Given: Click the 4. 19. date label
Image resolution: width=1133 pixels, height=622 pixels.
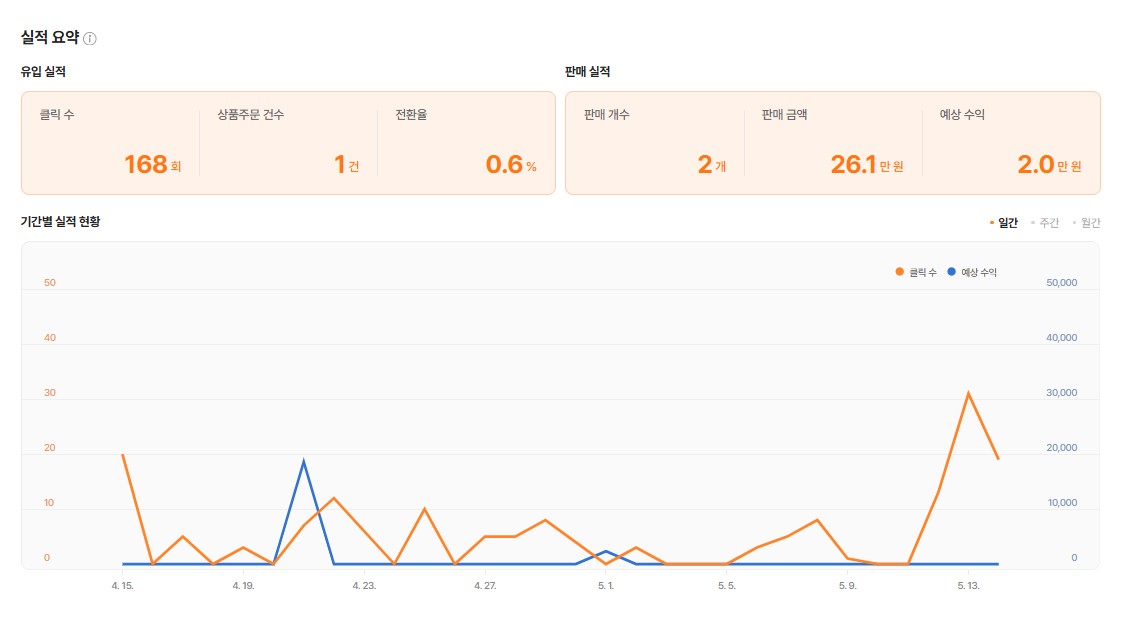Looking at the screenshot, I should pos(244,586).
